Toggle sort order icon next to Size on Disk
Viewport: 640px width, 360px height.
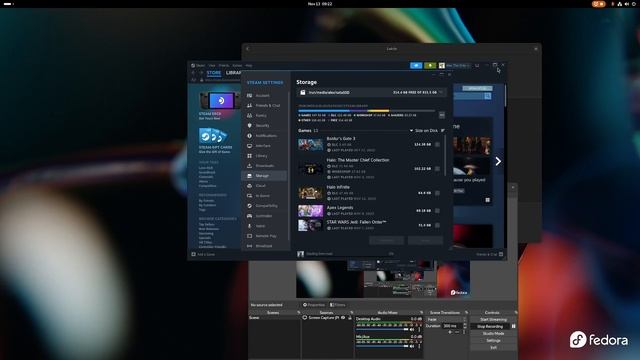[443, 131]
